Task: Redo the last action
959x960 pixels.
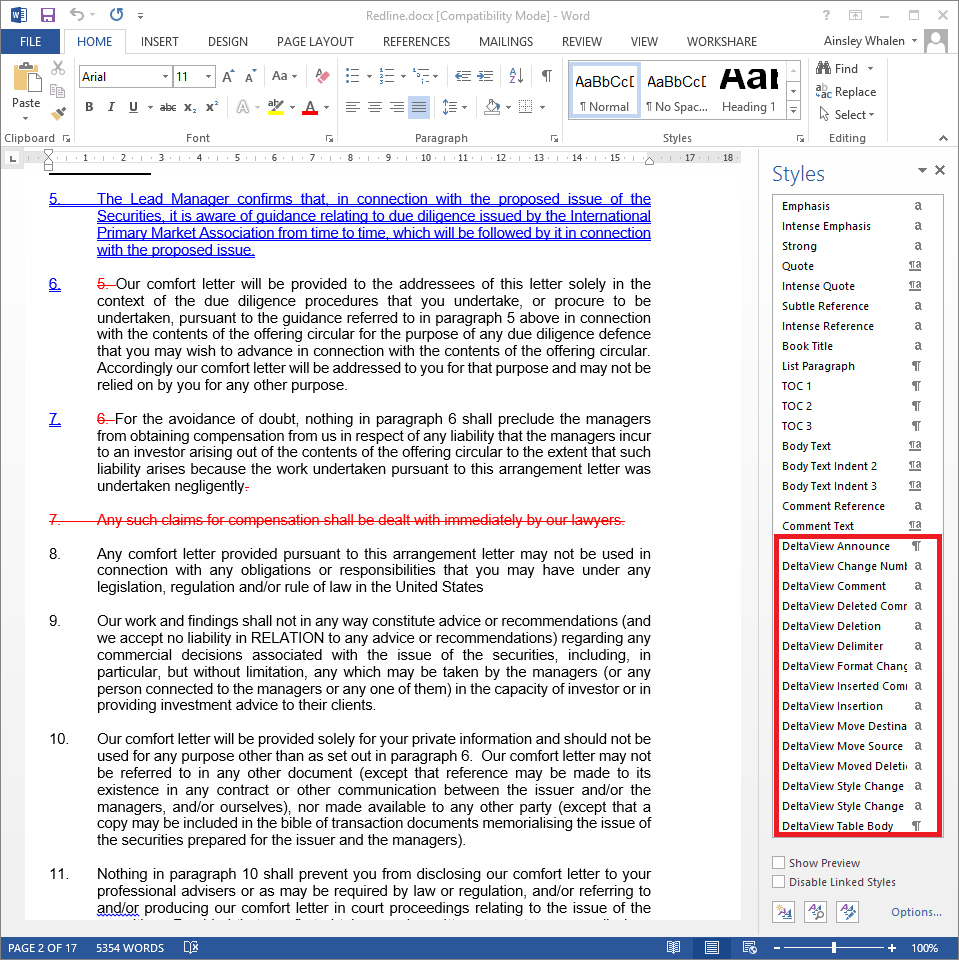Action: [x=116, y=15]
